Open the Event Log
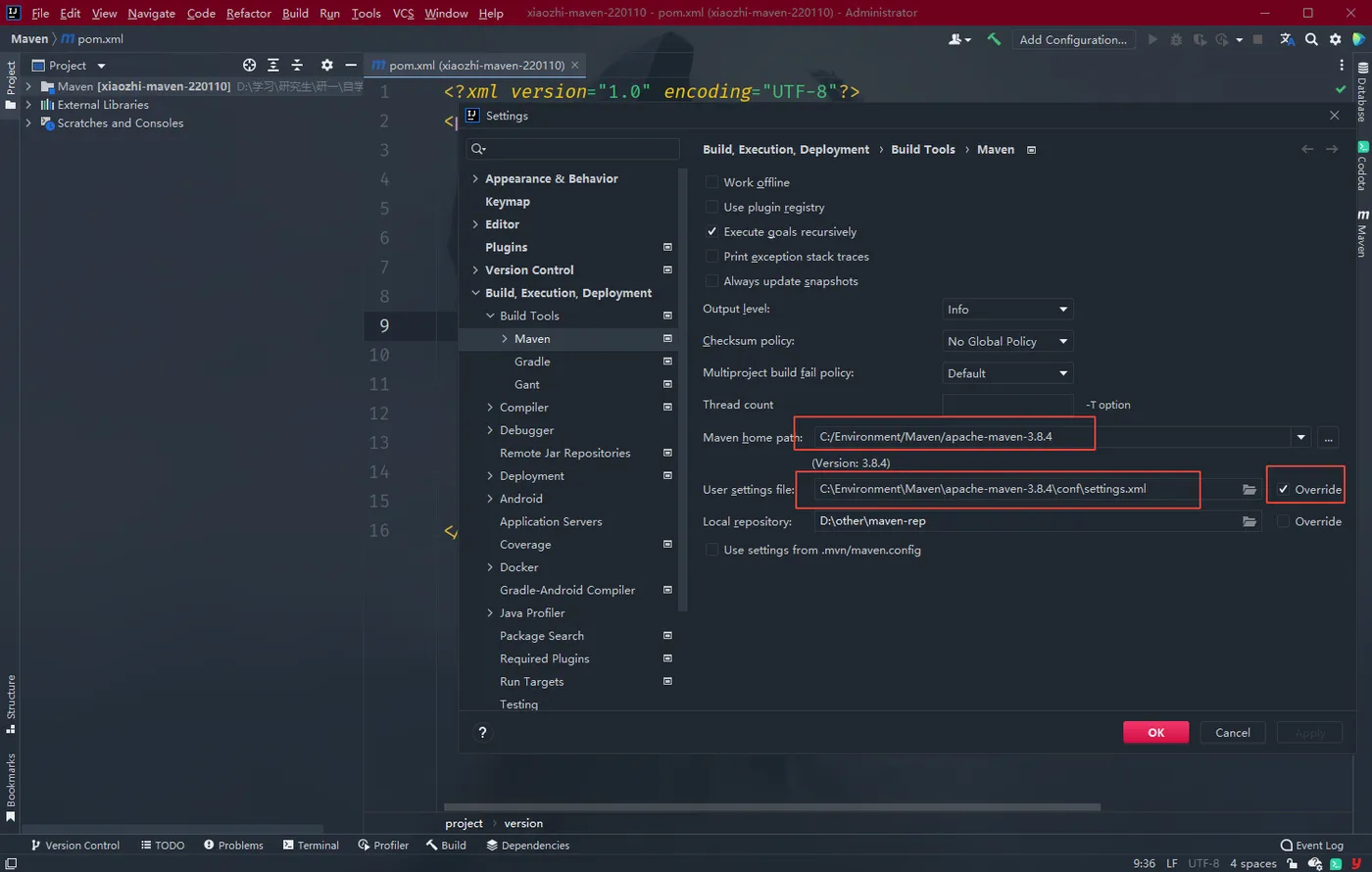 (x=1311, y=845)
